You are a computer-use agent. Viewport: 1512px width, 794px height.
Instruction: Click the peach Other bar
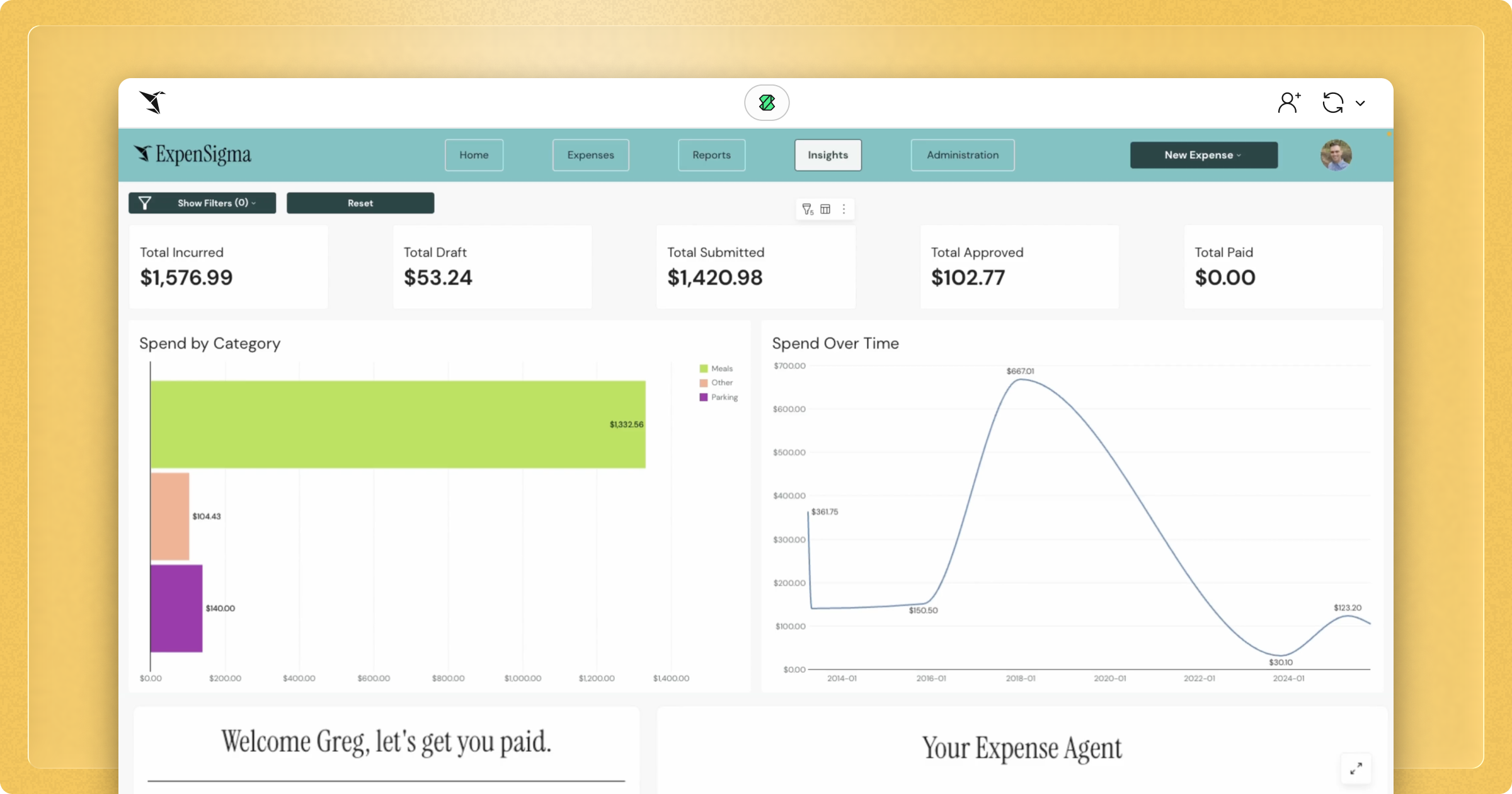[x=170, y=516]
